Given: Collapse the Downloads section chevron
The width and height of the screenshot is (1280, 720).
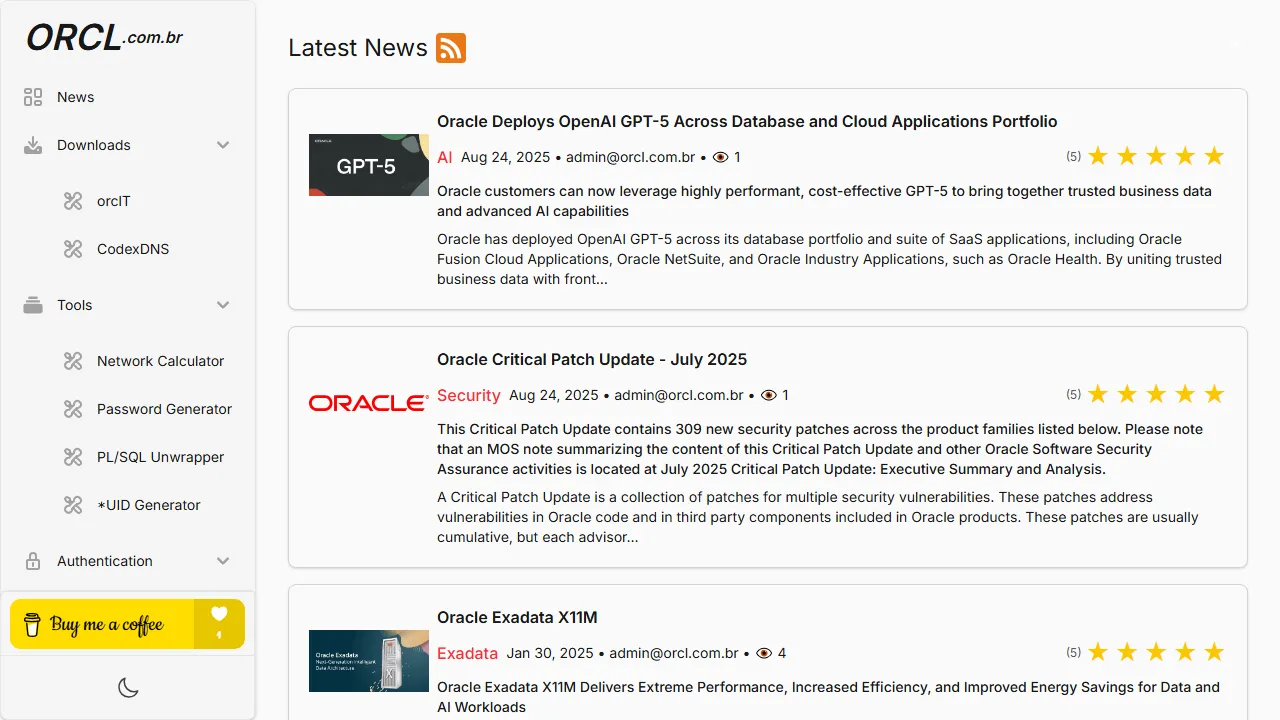Looking at the screenshot, I should coord(222,144).
